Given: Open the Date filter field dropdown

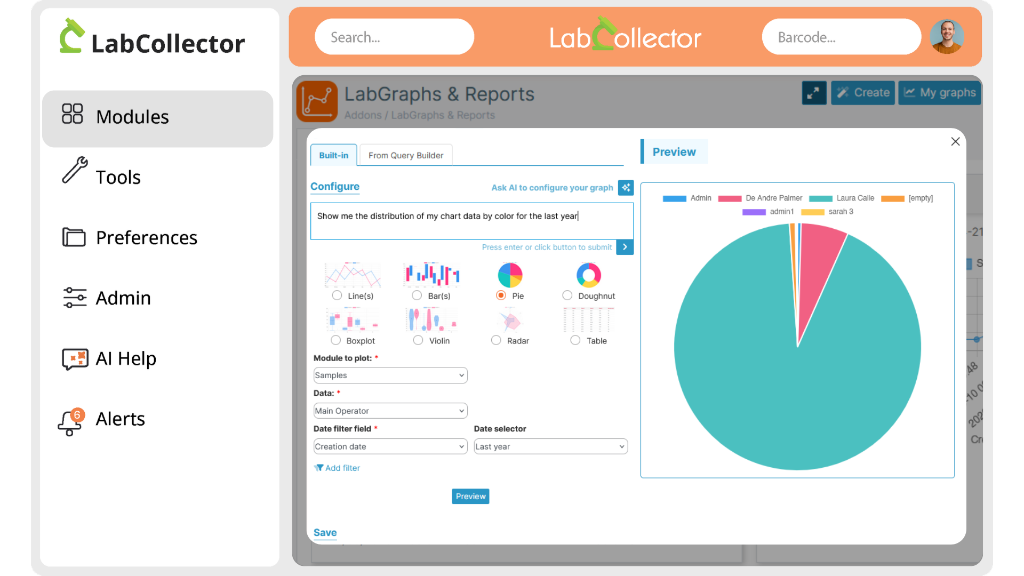Looking at the screenshot, I should [x=390, y=447].
